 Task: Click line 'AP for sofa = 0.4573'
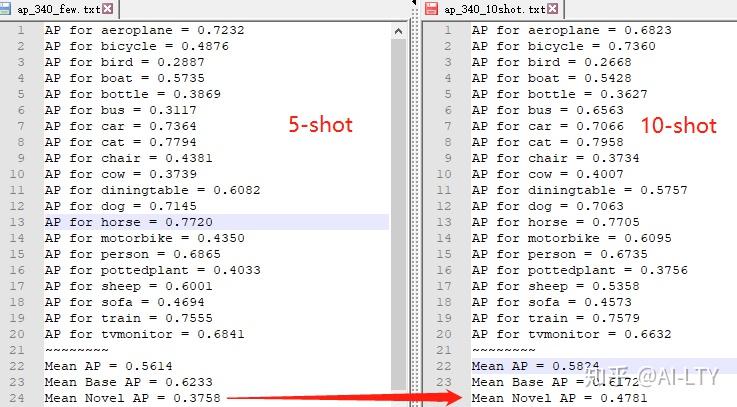click(x=552, y=302)
